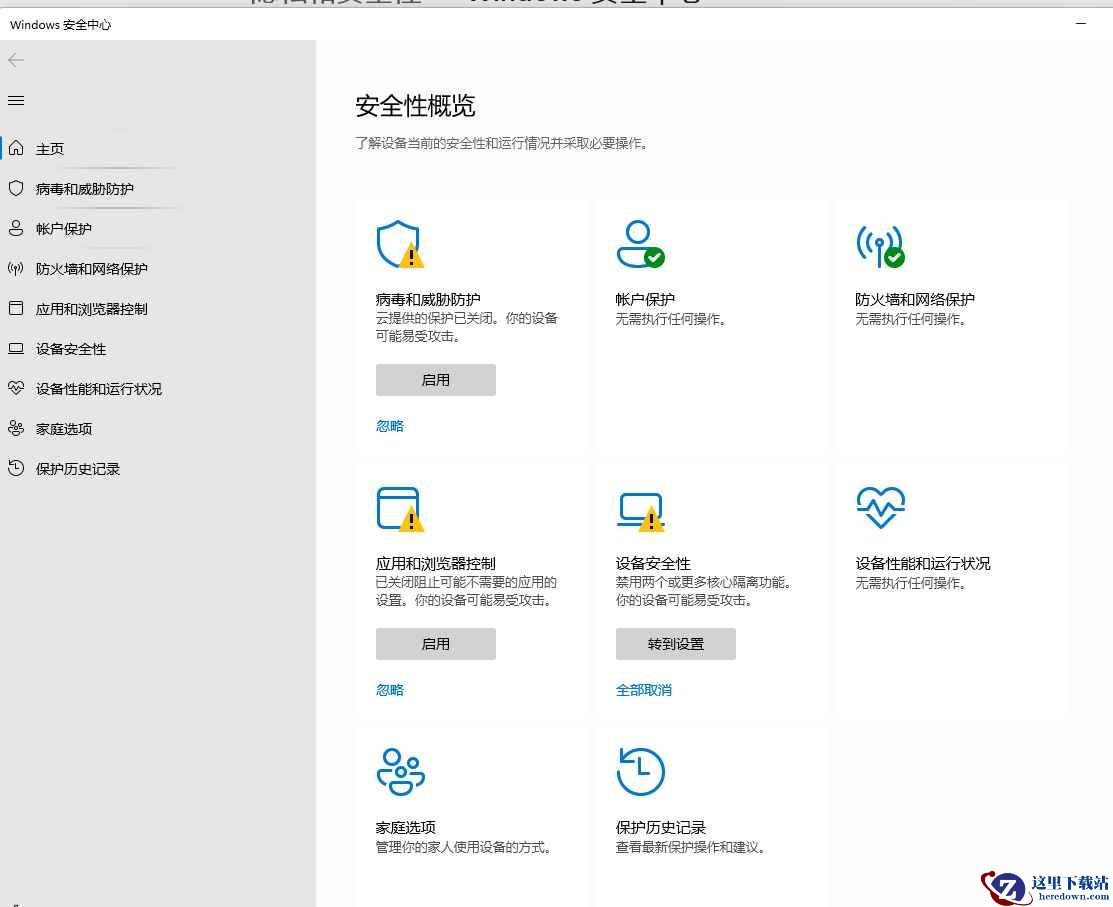The height and width of the screenshot is (907, 1113).
Task: Click 忽略 link under 应用和浏览器控制
Action: [x=390, y=690]
